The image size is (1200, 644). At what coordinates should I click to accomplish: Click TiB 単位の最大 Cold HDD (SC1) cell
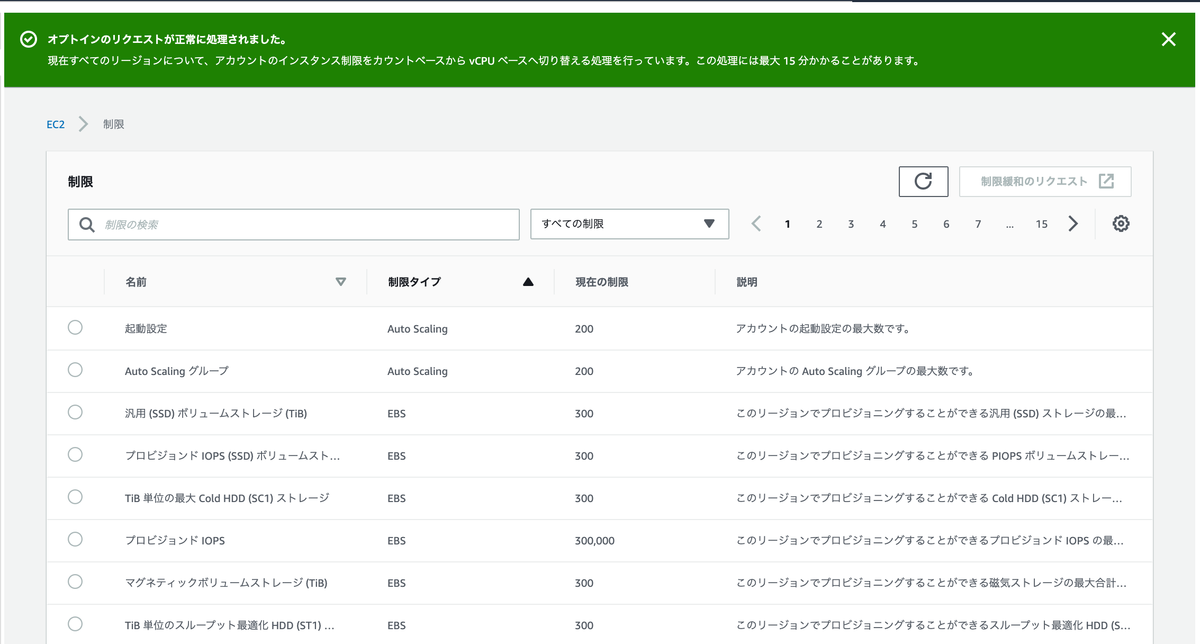click(x=227, y=498)
